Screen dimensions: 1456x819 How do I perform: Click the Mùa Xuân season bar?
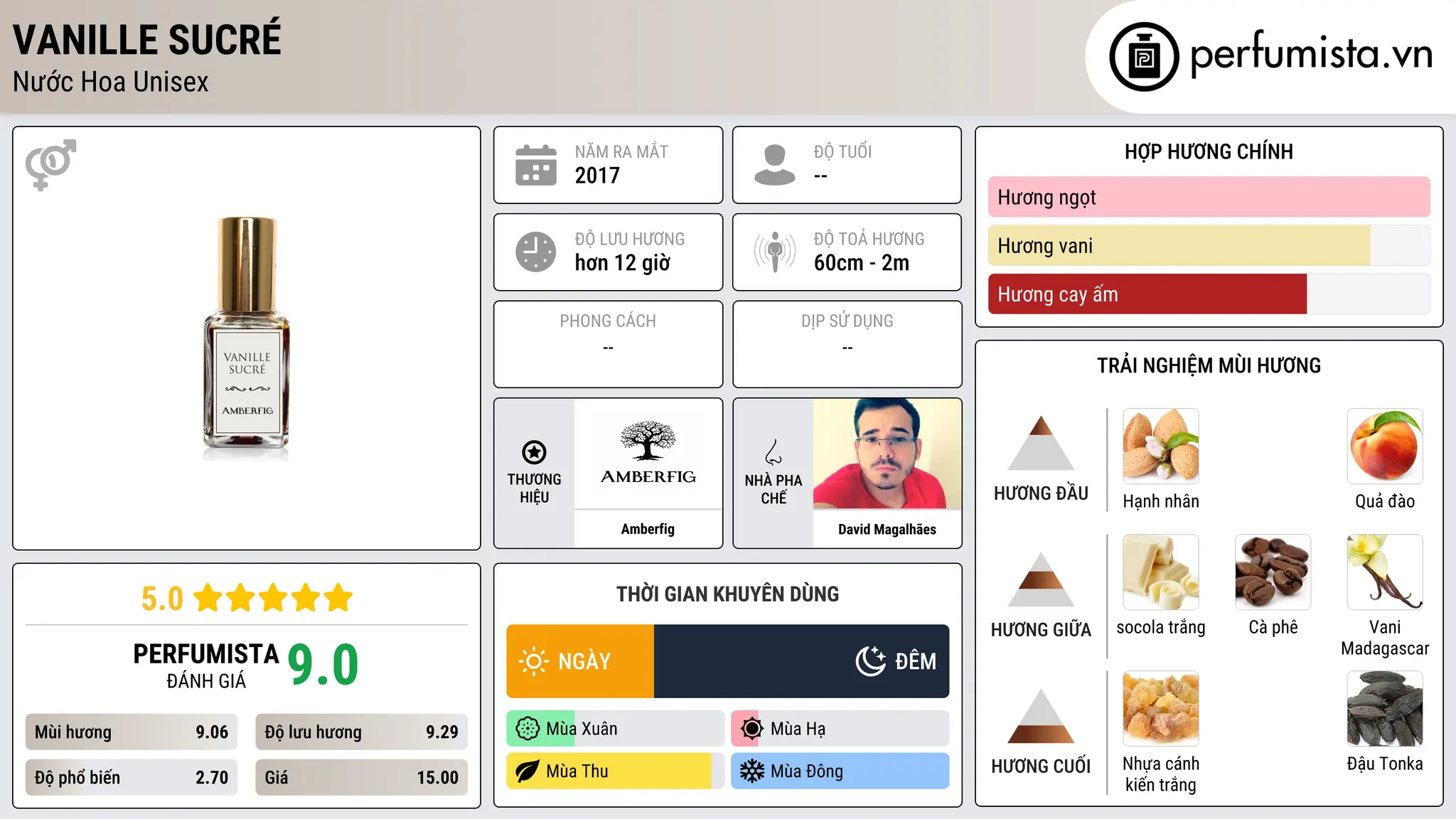(615, 729)
